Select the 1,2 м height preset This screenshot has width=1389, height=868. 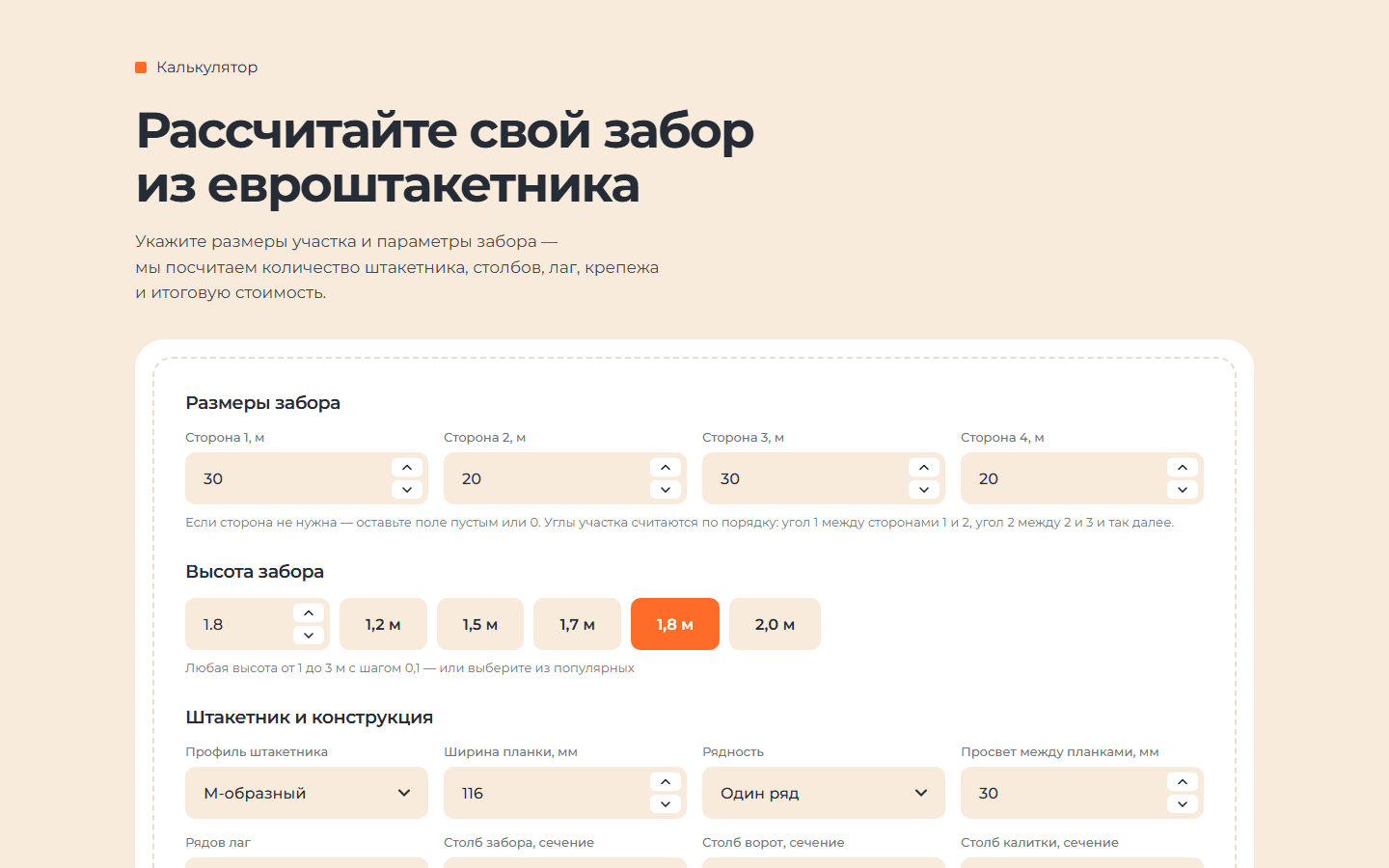tap(383, 624)
